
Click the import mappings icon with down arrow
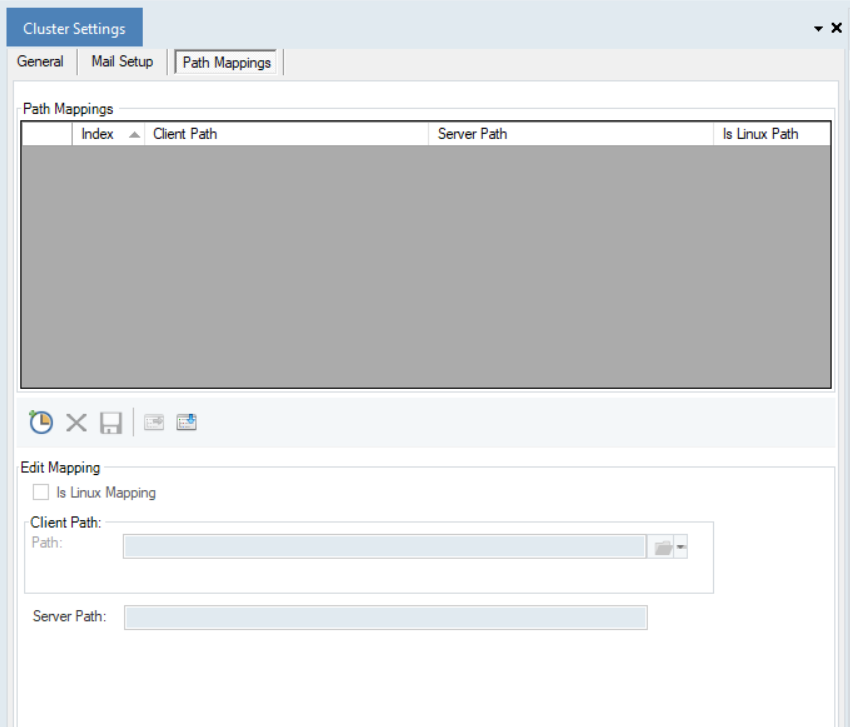tap(187, 422)
